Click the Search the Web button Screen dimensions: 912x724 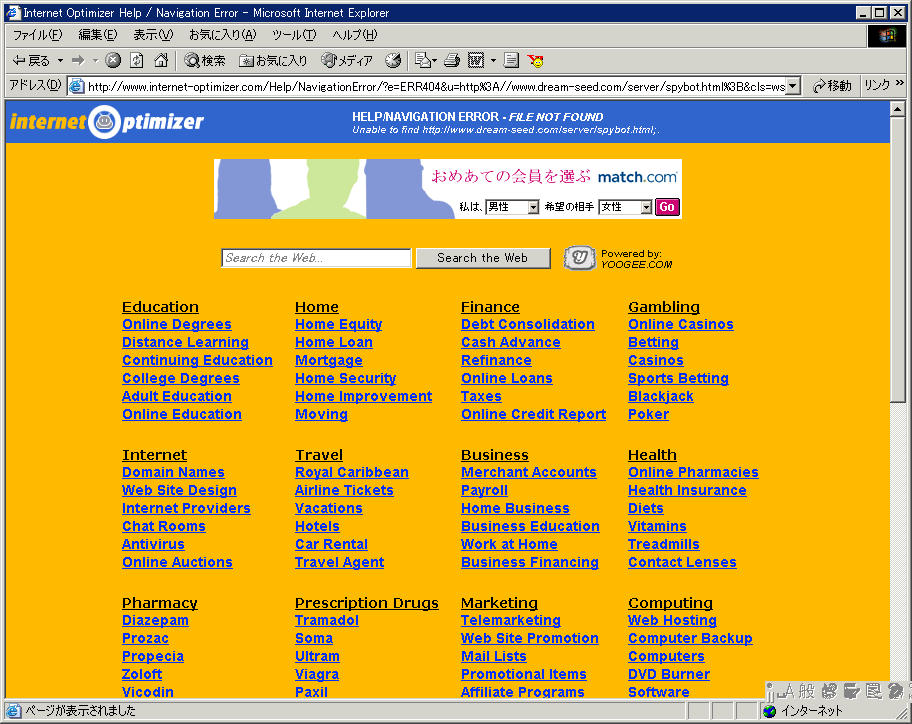483,258
